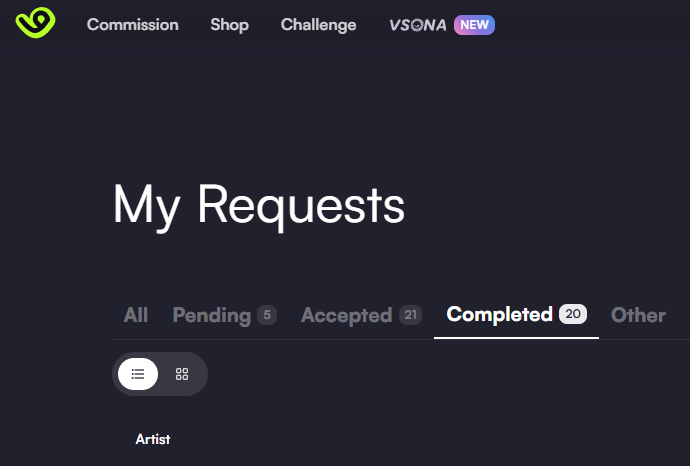Click the Accepted count badge showing 21
The width and height of the screenshot is (690, 466).
[x=410, y=315]
